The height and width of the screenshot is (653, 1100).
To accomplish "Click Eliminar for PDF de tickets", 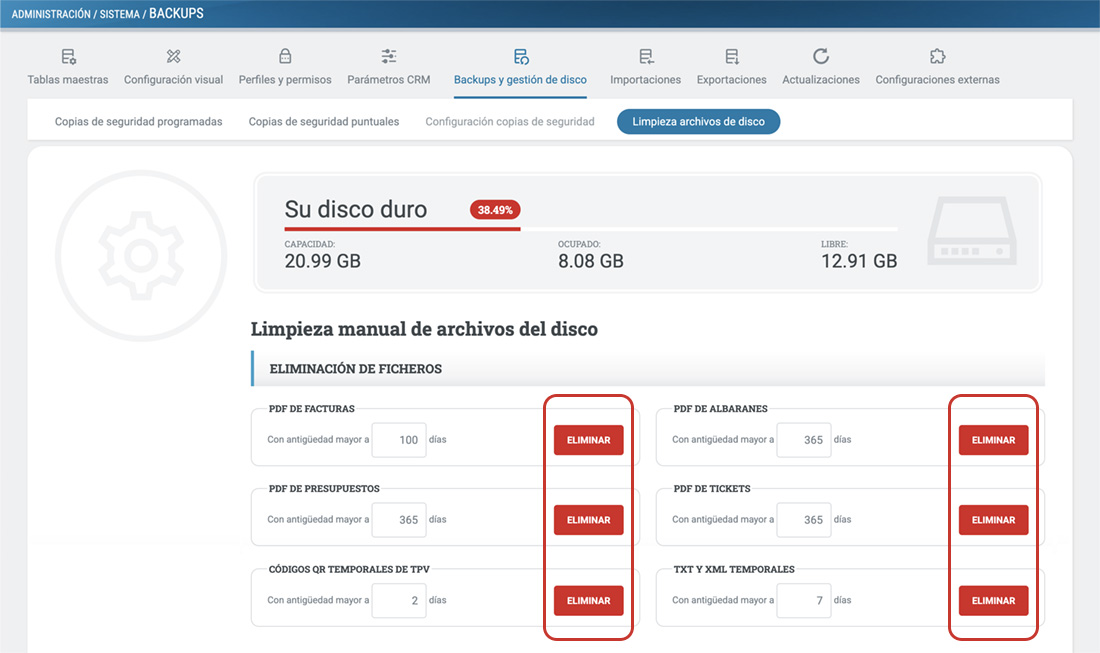I will (x=993, y=520).
